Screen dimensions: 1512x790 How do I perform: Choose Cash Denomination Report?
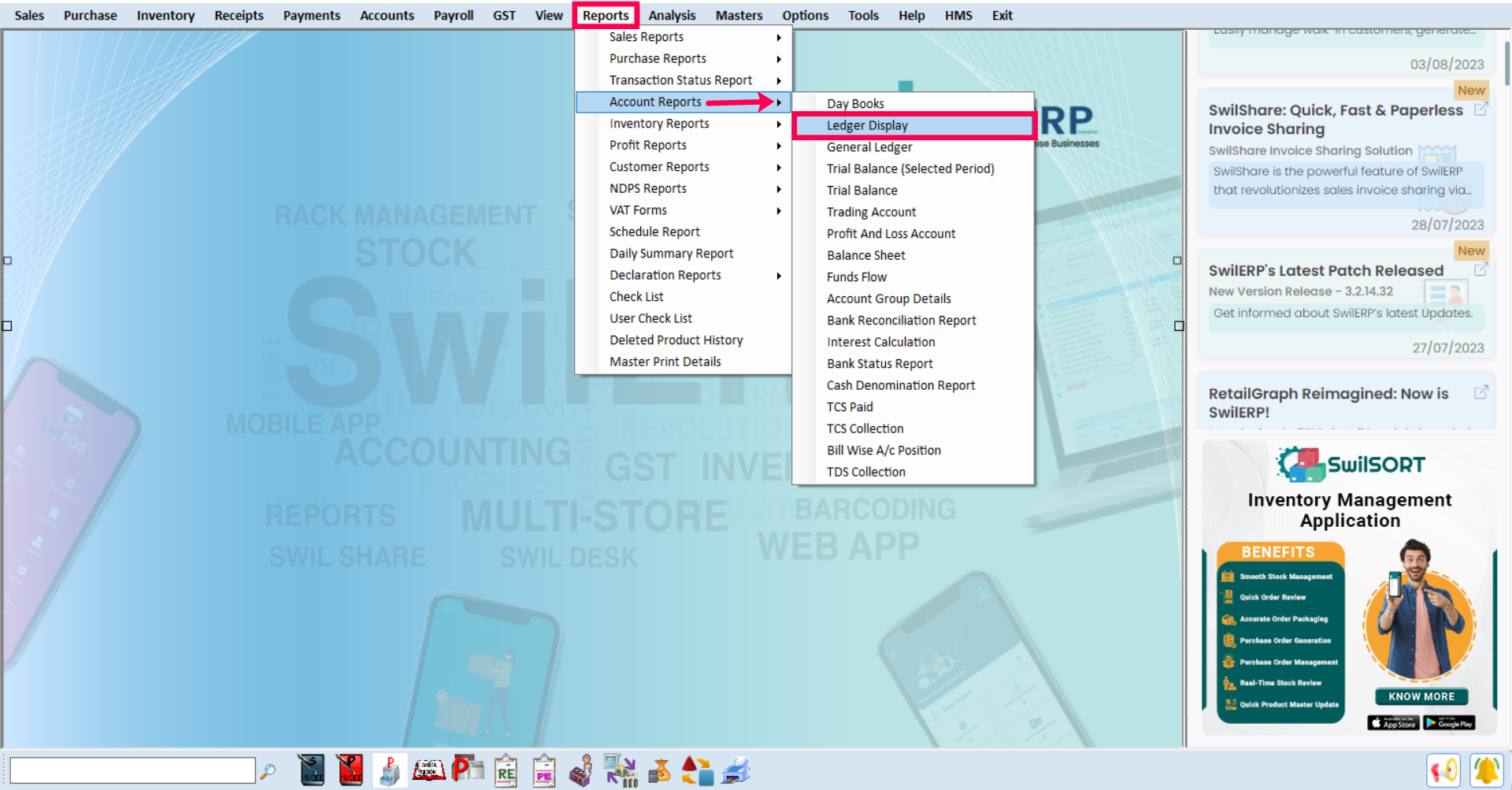click(913, 385)
